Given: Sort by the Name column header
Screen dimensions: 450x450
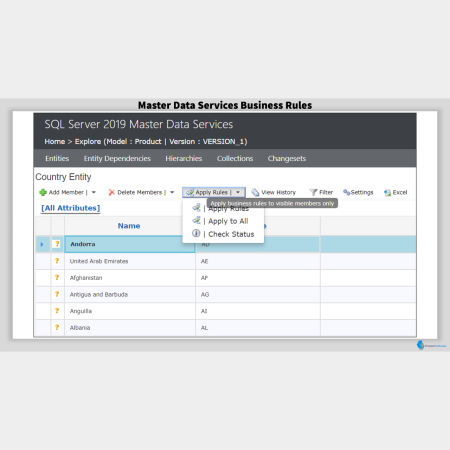Looking at the screenshot, I should pos(129,226).
